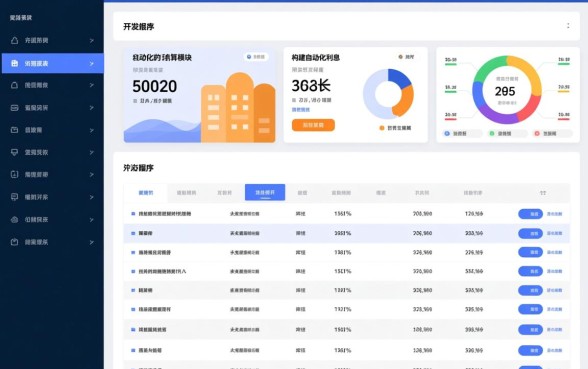588x369 pixels.
Task: Toggle the orange legend entry beside the small donut chart
Action: tap(395, 128)
